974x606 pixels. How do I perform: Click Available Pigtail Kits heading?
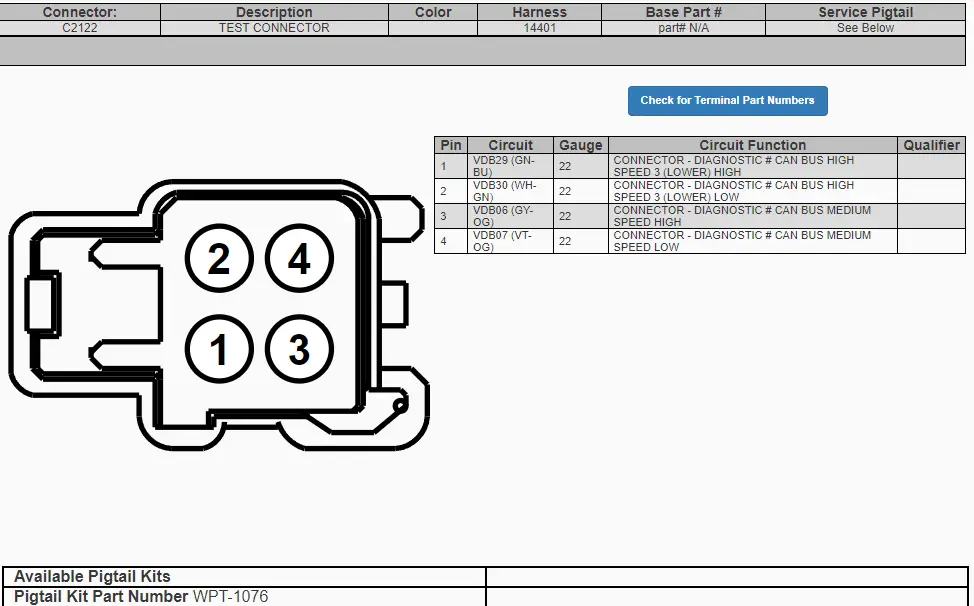(92, 576)
